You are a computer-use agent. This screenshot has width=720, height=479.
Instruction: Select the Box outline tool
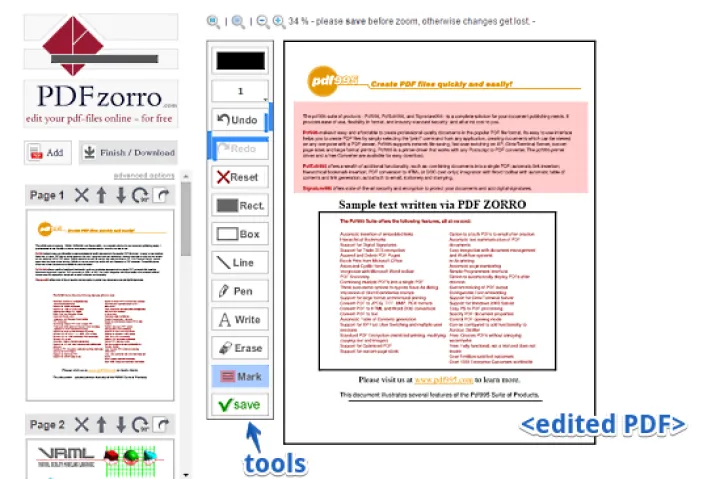[x=240, y=234]
